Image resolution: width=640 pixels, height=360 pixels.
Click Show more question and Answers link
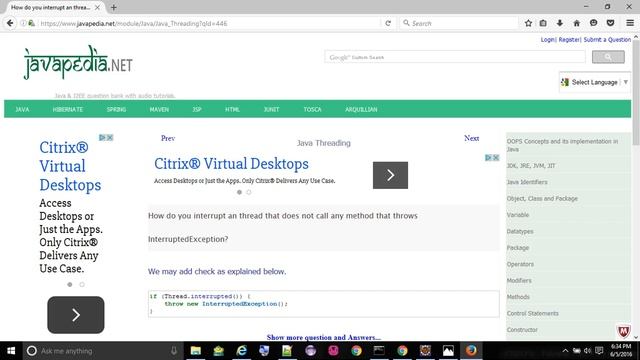pyautogui.click(x=323, y=337)
